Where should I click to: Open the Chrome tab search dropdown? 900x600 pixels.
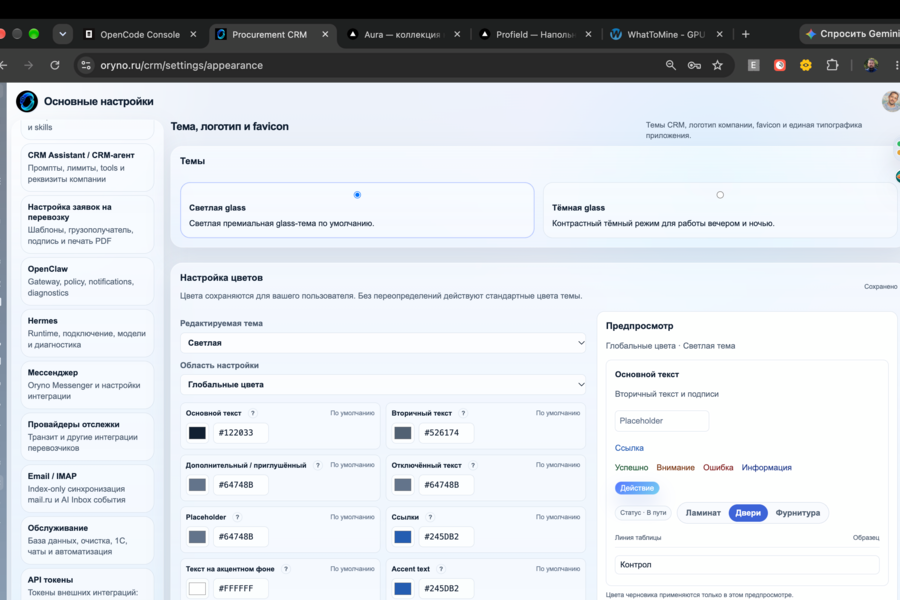63,34
